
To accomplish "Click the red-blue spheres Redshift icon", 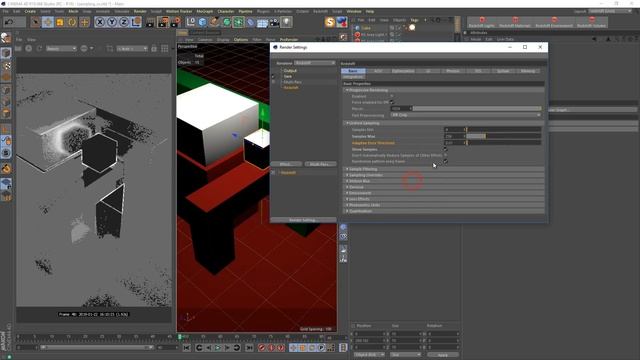I will click(342, 22).
